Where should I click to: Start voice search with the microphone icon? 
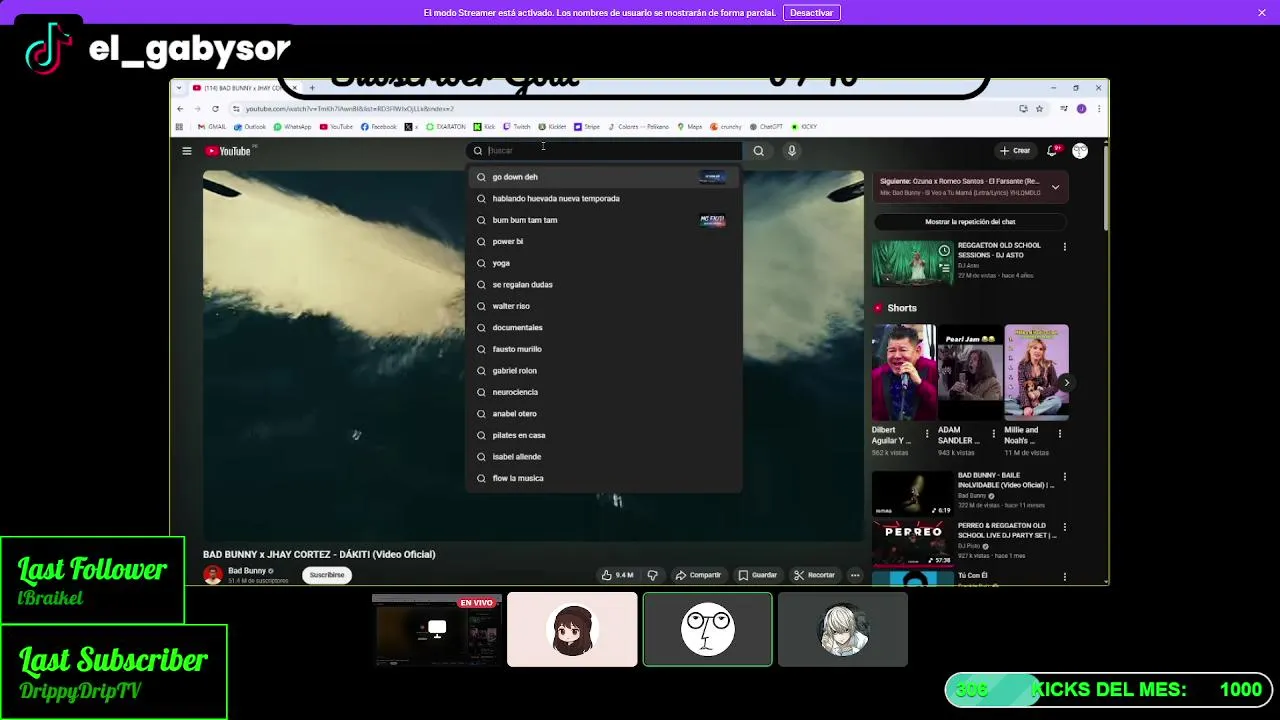coord(791,151)
